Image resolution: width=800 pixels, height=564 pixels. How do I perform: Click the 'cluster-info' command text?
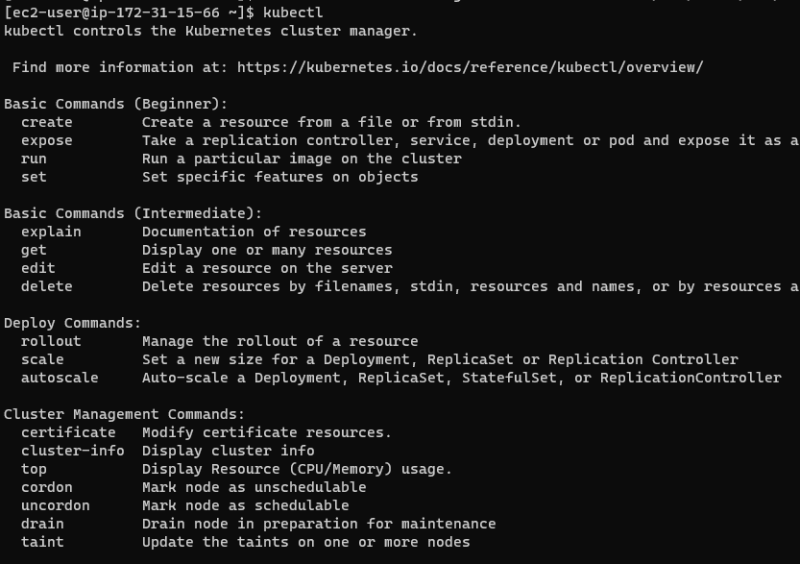point(72,450)
